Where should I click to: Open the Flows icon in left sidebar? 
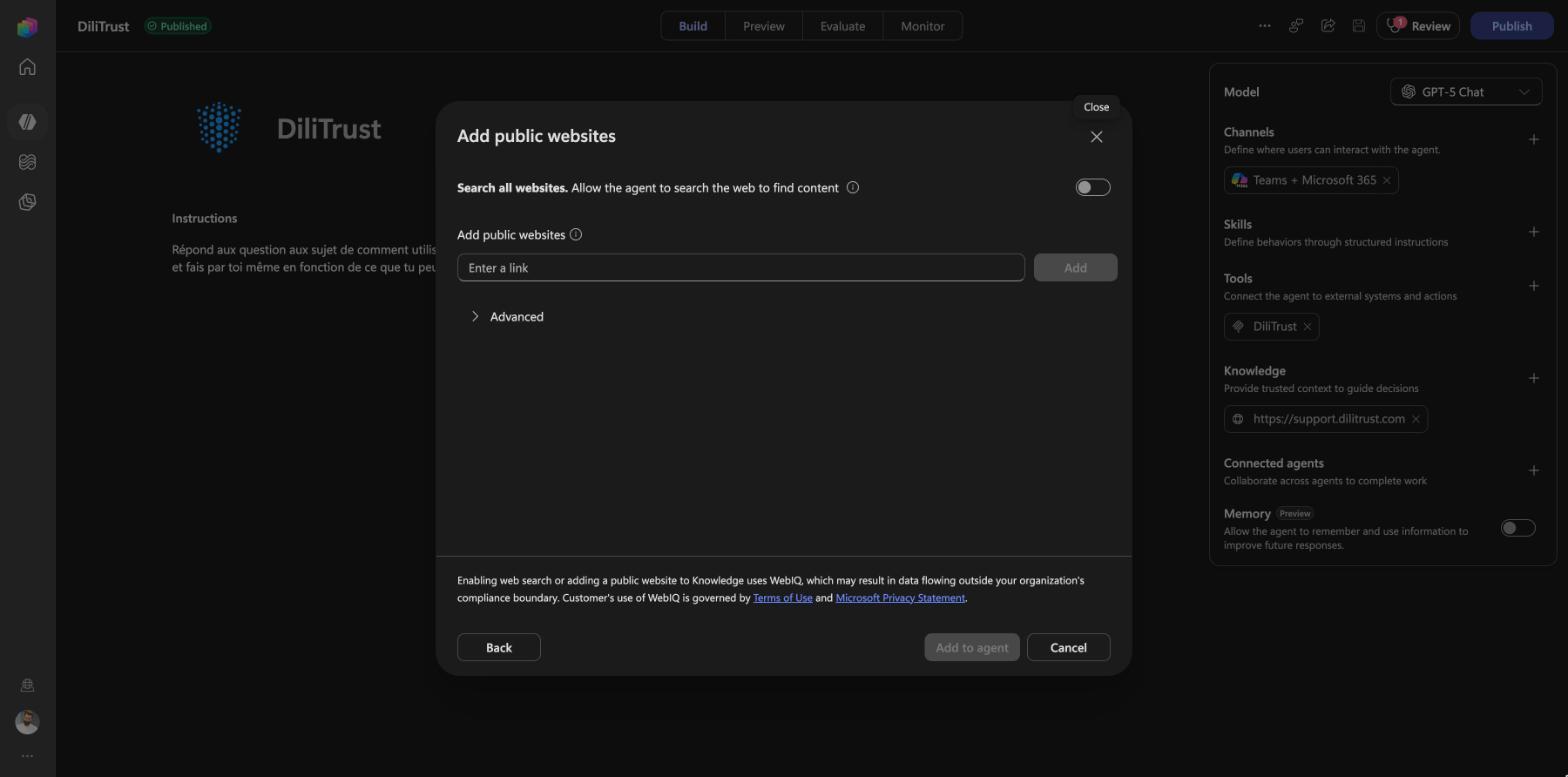coord(27,162)
